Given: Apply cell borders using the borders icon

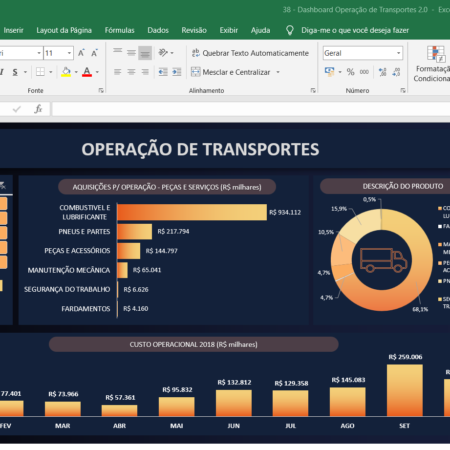Looking at the screenshot, I should coord(40,72).
